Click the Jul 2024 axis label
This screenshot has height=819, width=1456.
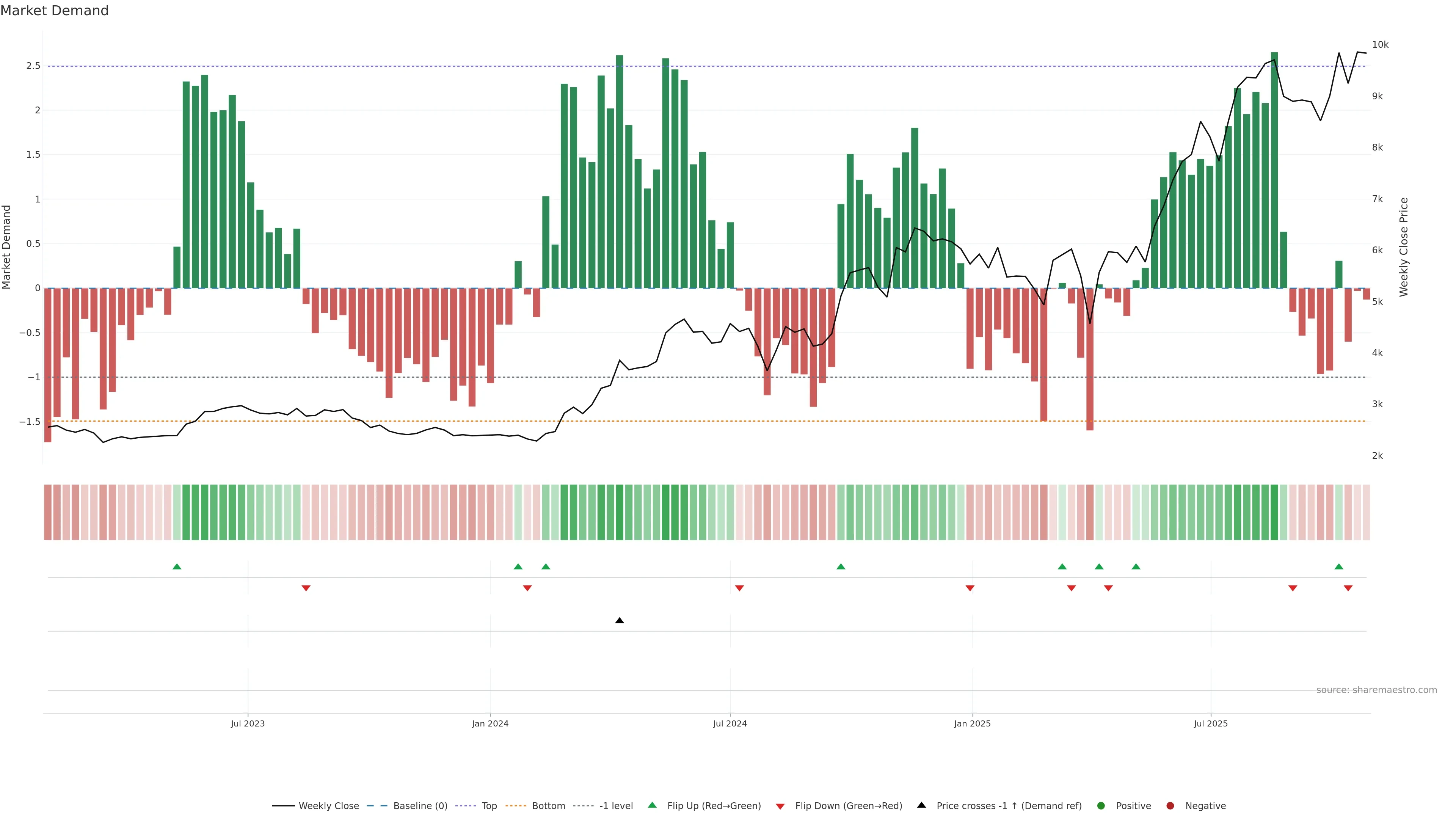(730, 723)
